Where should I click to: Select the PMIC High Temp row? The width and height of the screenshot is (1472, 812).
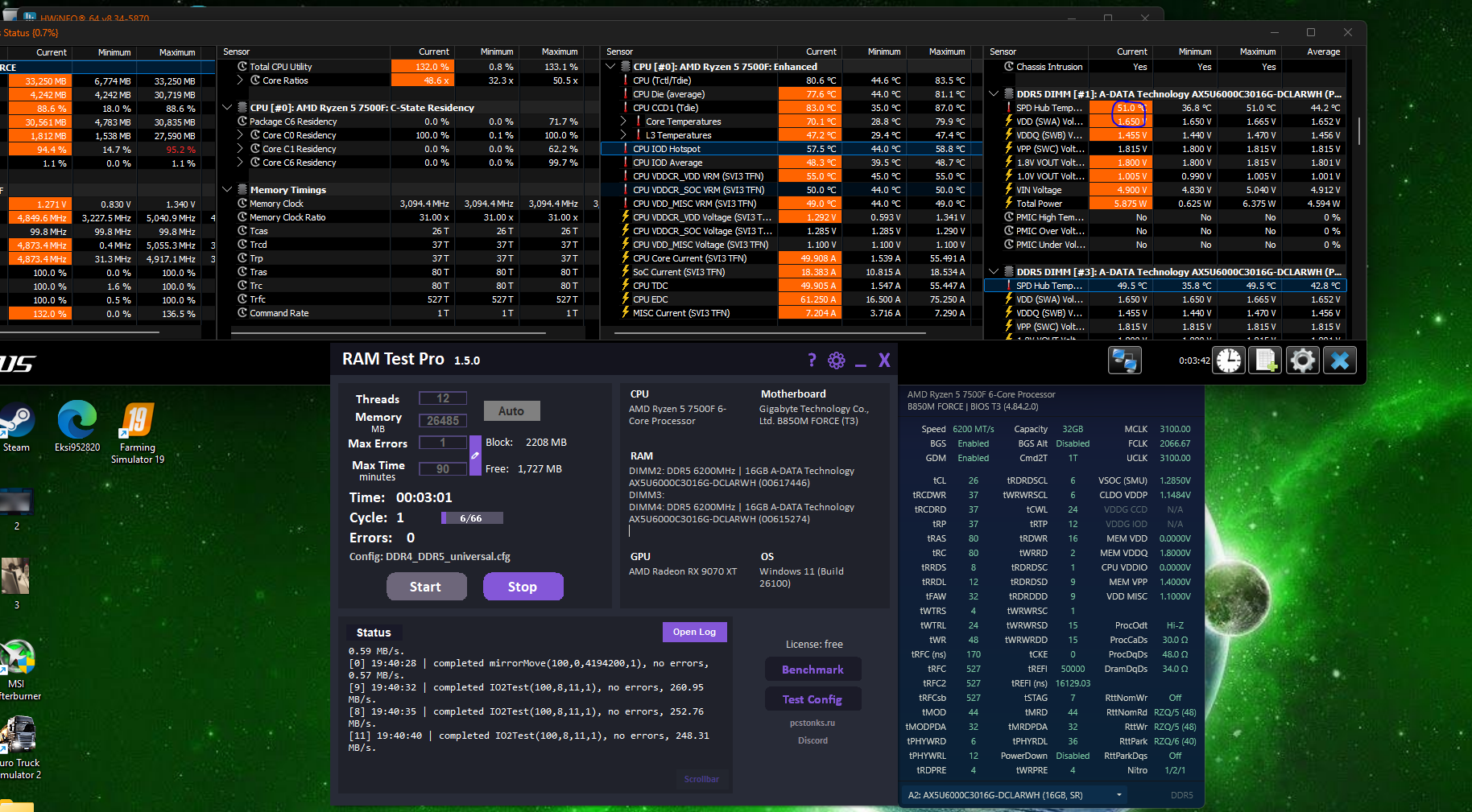1165,217
